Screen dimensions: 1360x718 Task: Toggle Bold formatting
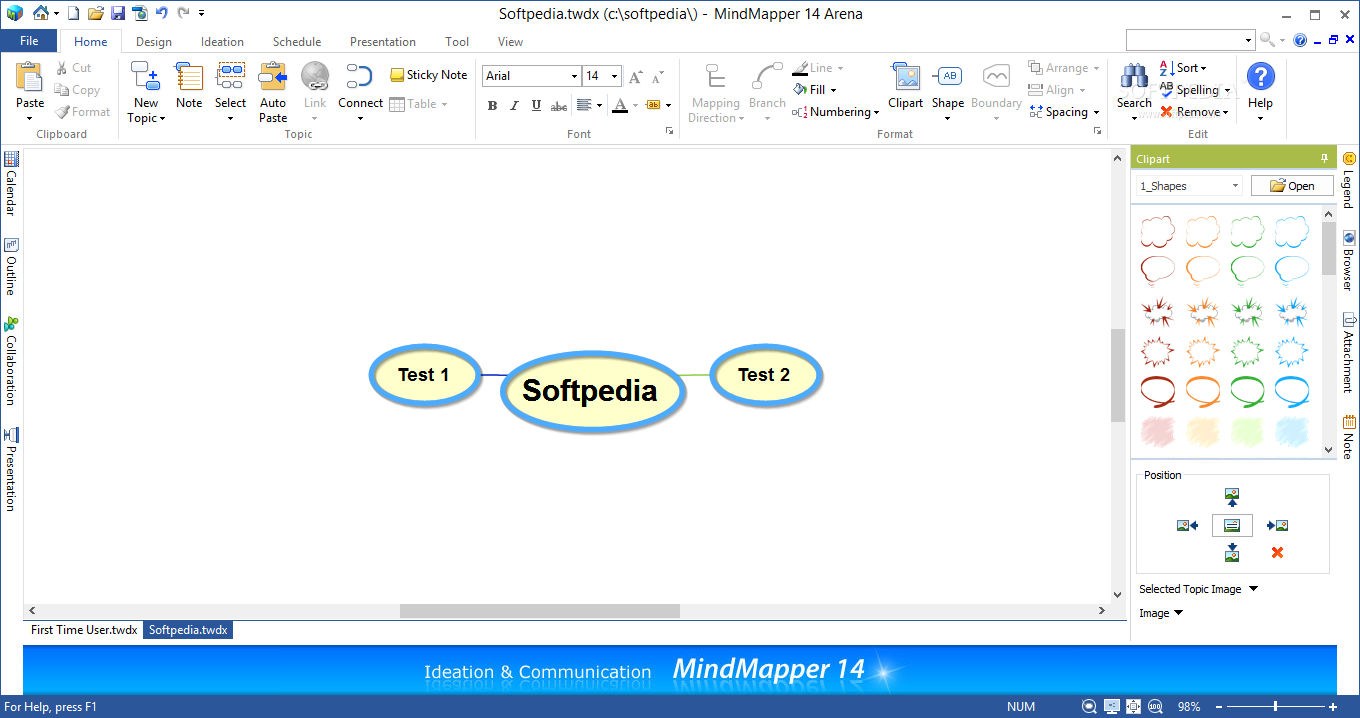click(x=492, y=105)
